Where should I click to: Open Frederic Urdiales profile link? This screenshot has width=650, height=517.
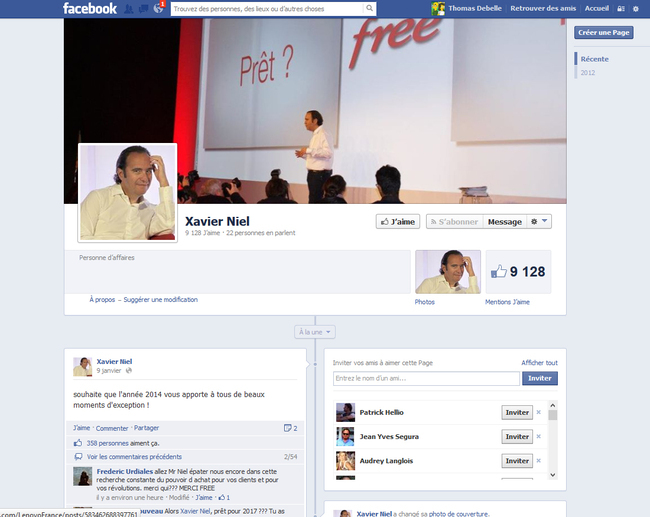click(x=124, y=471)
